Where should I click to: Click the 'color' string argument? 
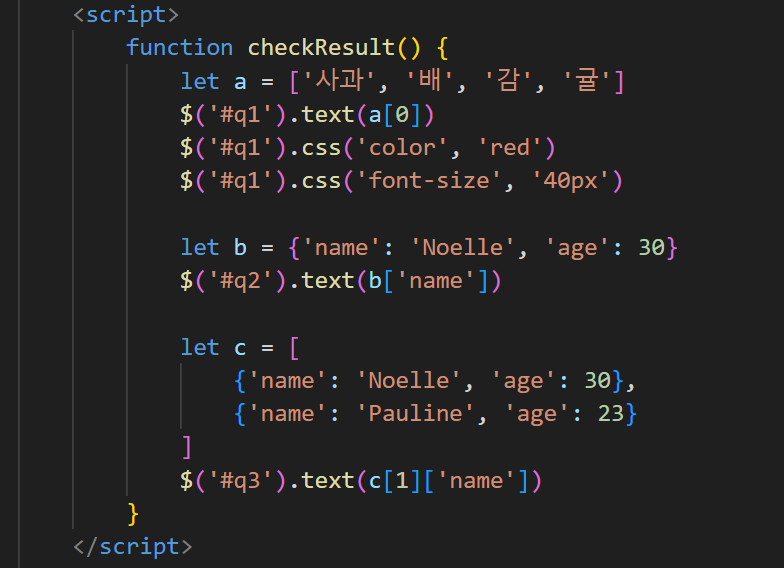402,148
